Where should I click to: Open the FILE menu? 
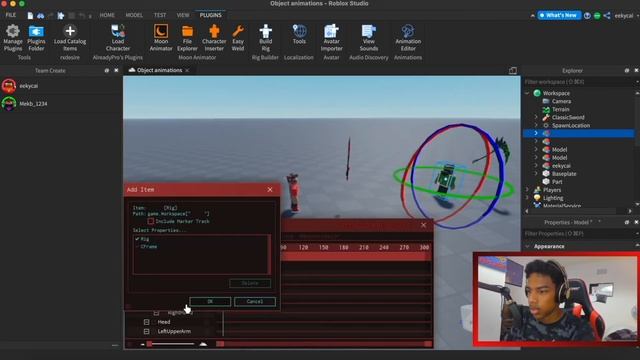click(11, 15)
